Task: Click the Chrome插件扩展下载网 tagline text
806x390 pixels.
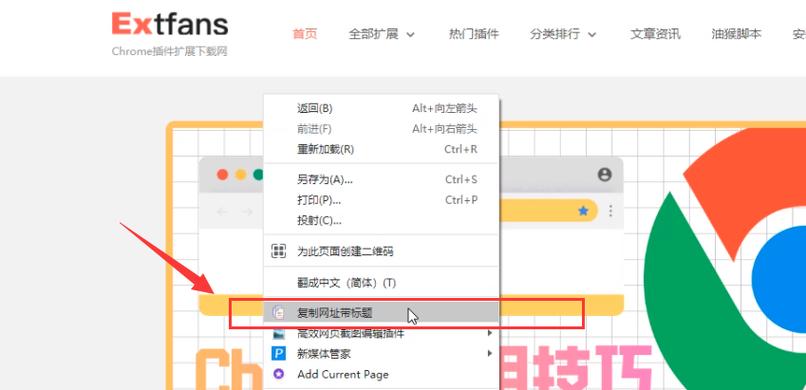Action: pos(170,51)
